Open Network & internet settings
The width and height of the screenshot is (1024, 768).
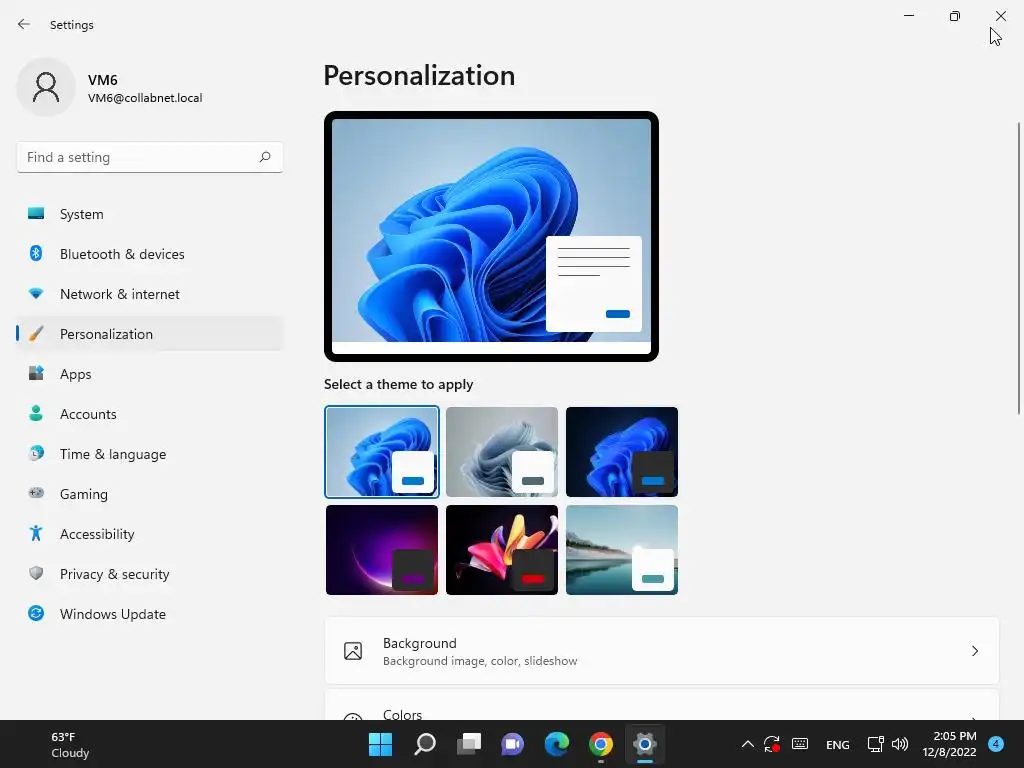(x=150, y=293)
